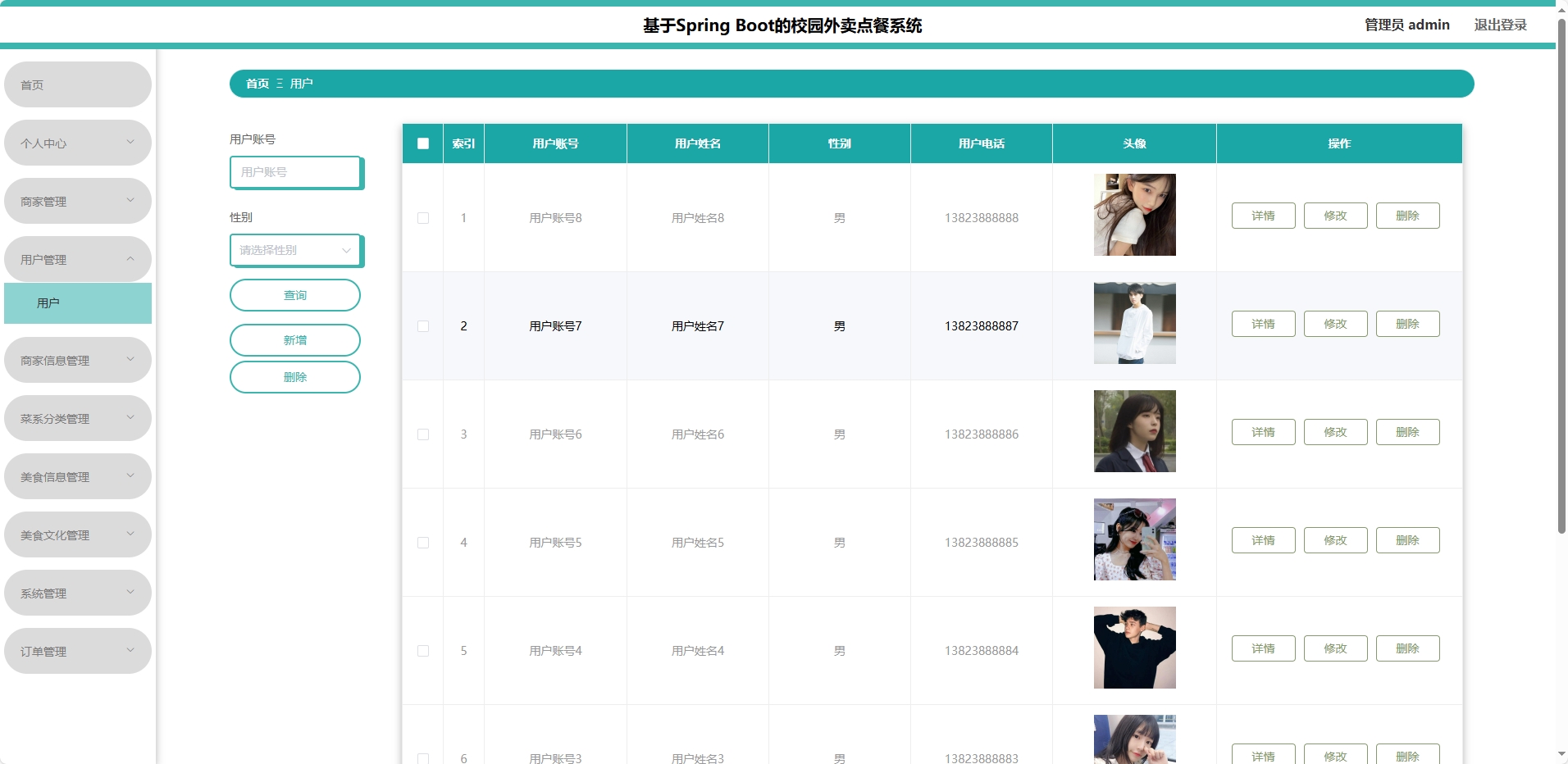Click the scrollbar down arrow
The width and height of the screenshot is (1568, 764).
(x=1561, y=755)
